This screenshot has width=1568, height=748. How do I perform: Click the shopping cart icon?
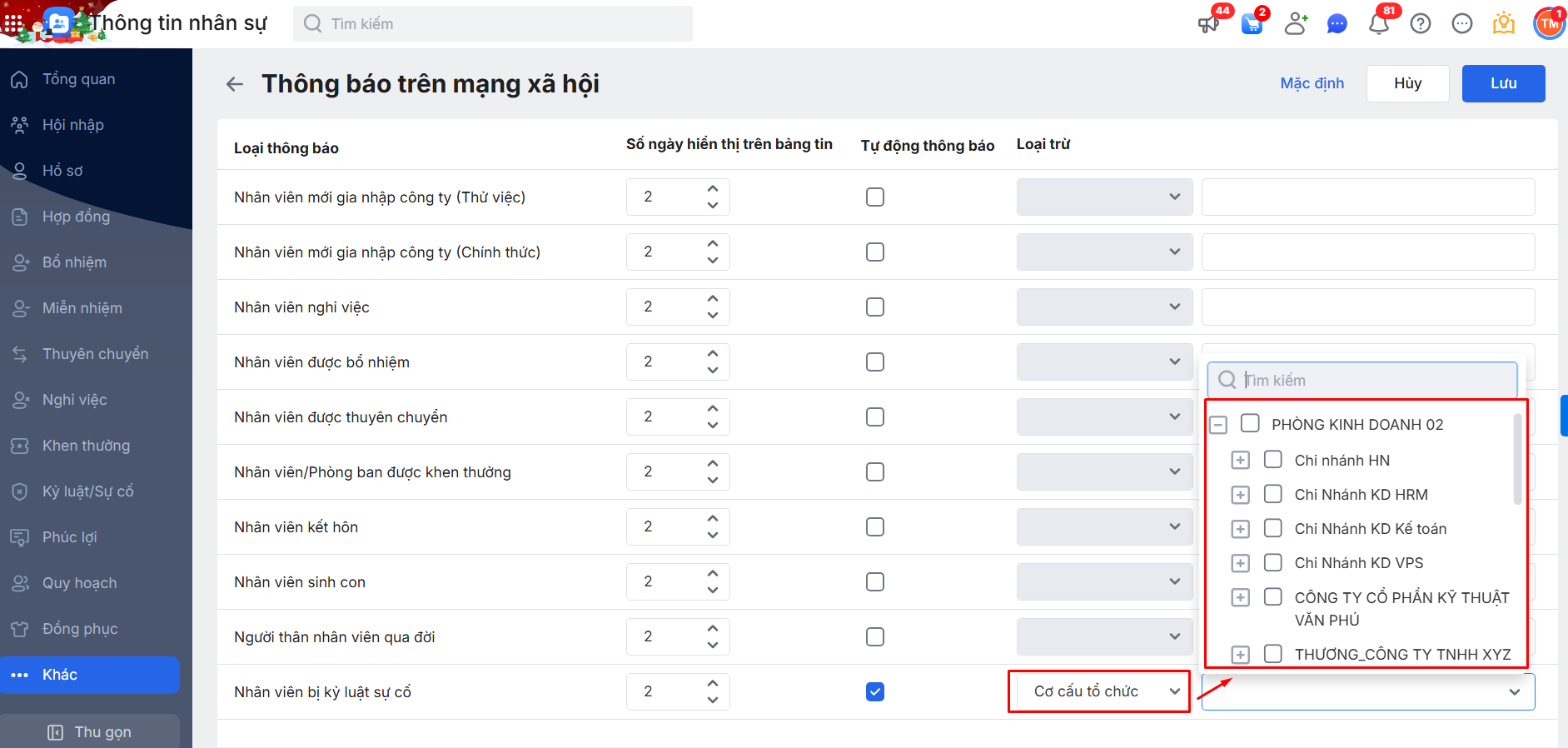(1252, 24)
